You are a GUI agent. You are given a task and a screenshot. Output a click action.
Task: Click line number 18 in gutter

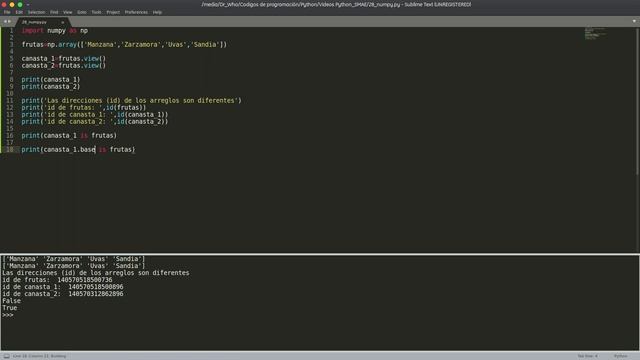coord(10,149)
